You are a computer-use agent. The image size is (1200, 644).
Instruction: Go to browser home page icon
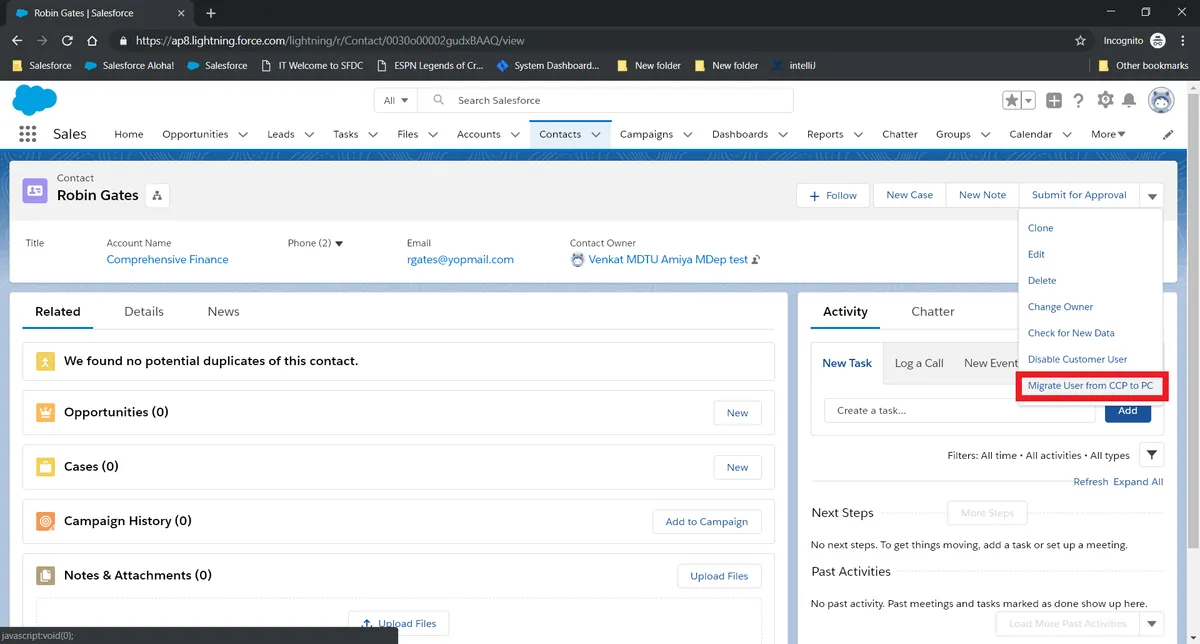pyautogui.click(x=92, y=41)
